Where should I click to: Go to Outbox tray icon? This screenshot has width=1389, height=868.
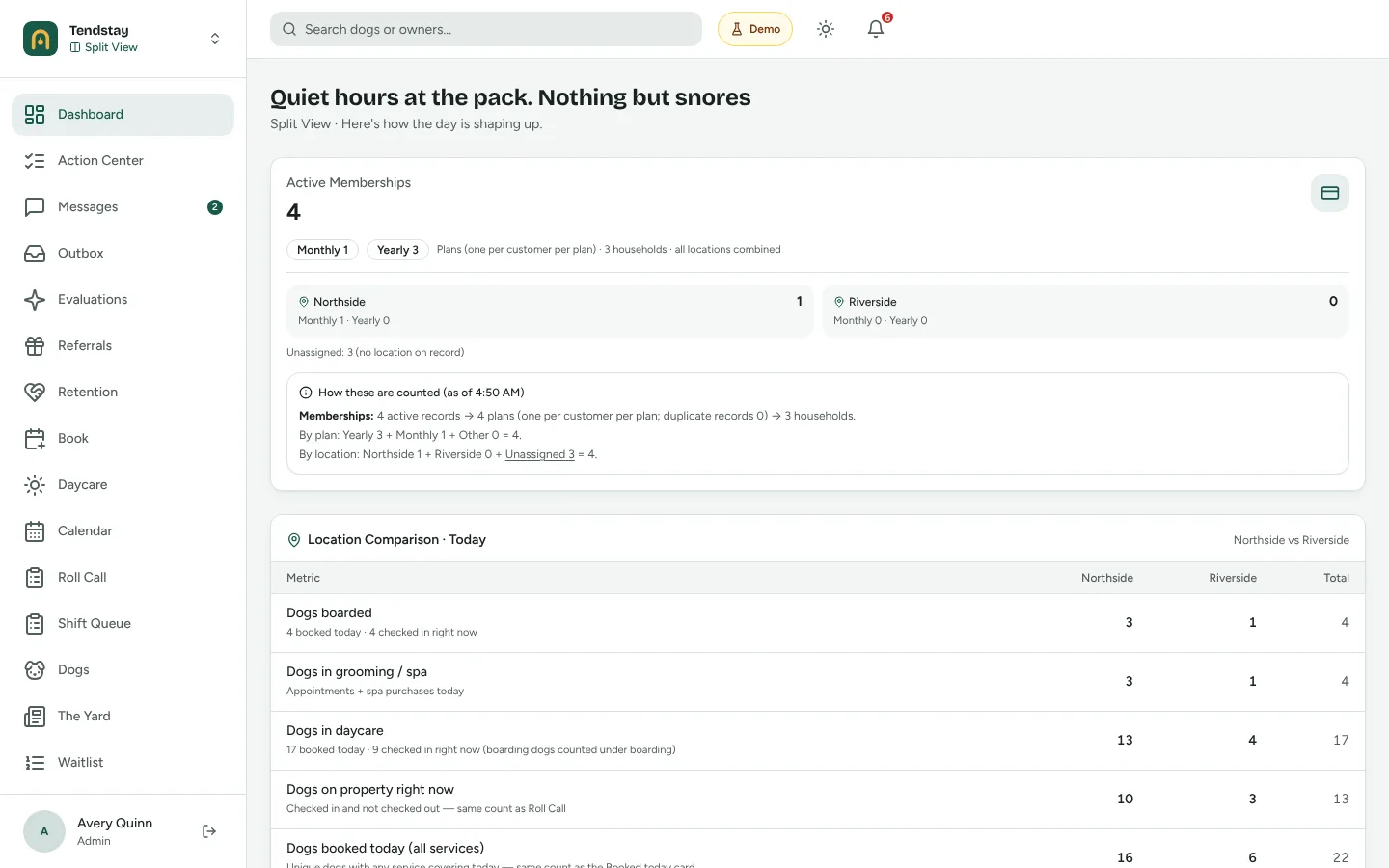pos(35,254)
